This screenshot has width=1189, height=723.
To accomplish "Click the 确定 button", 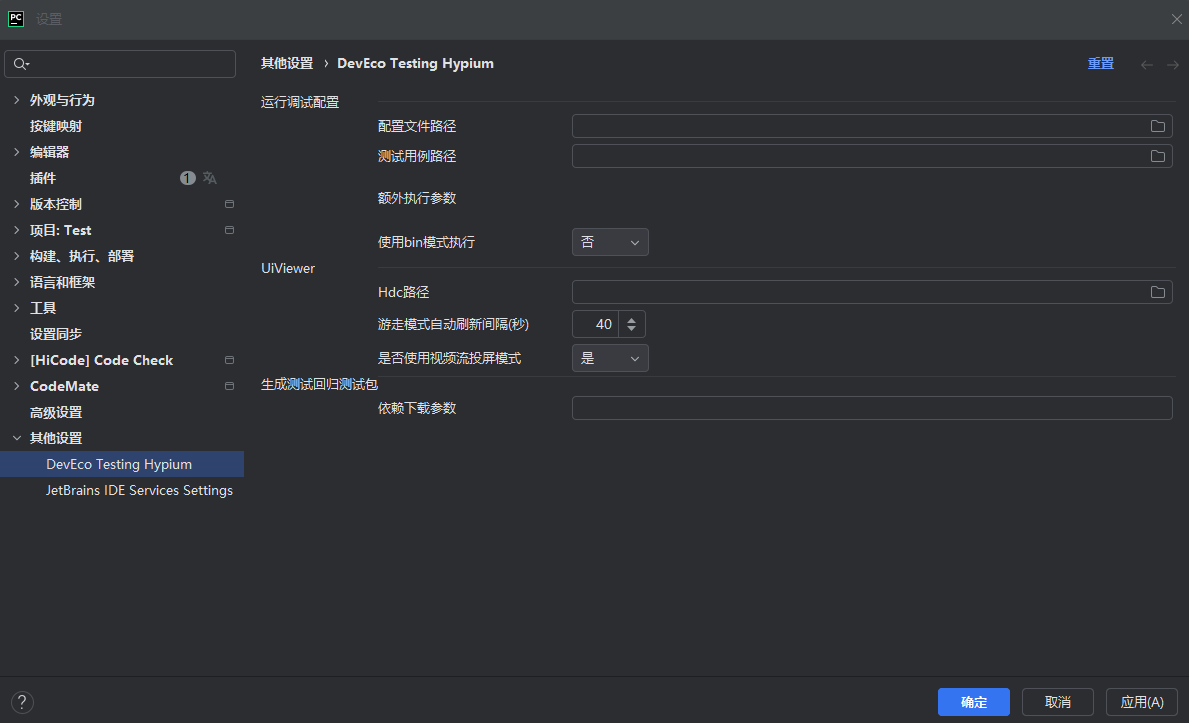I will click(973, 702).
